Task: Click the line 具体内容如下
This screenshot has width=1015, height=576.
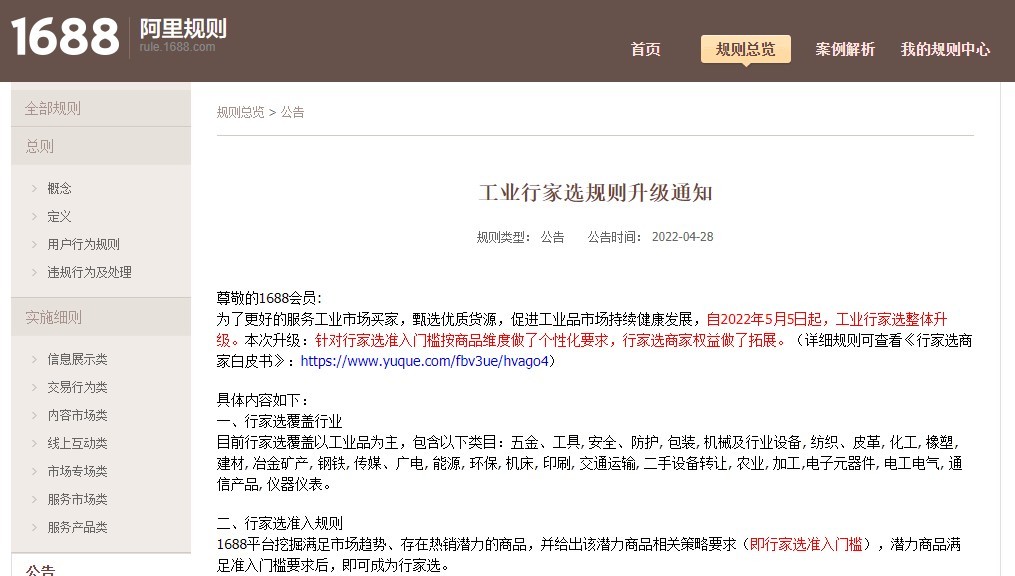Action: (x=262, y=400)
